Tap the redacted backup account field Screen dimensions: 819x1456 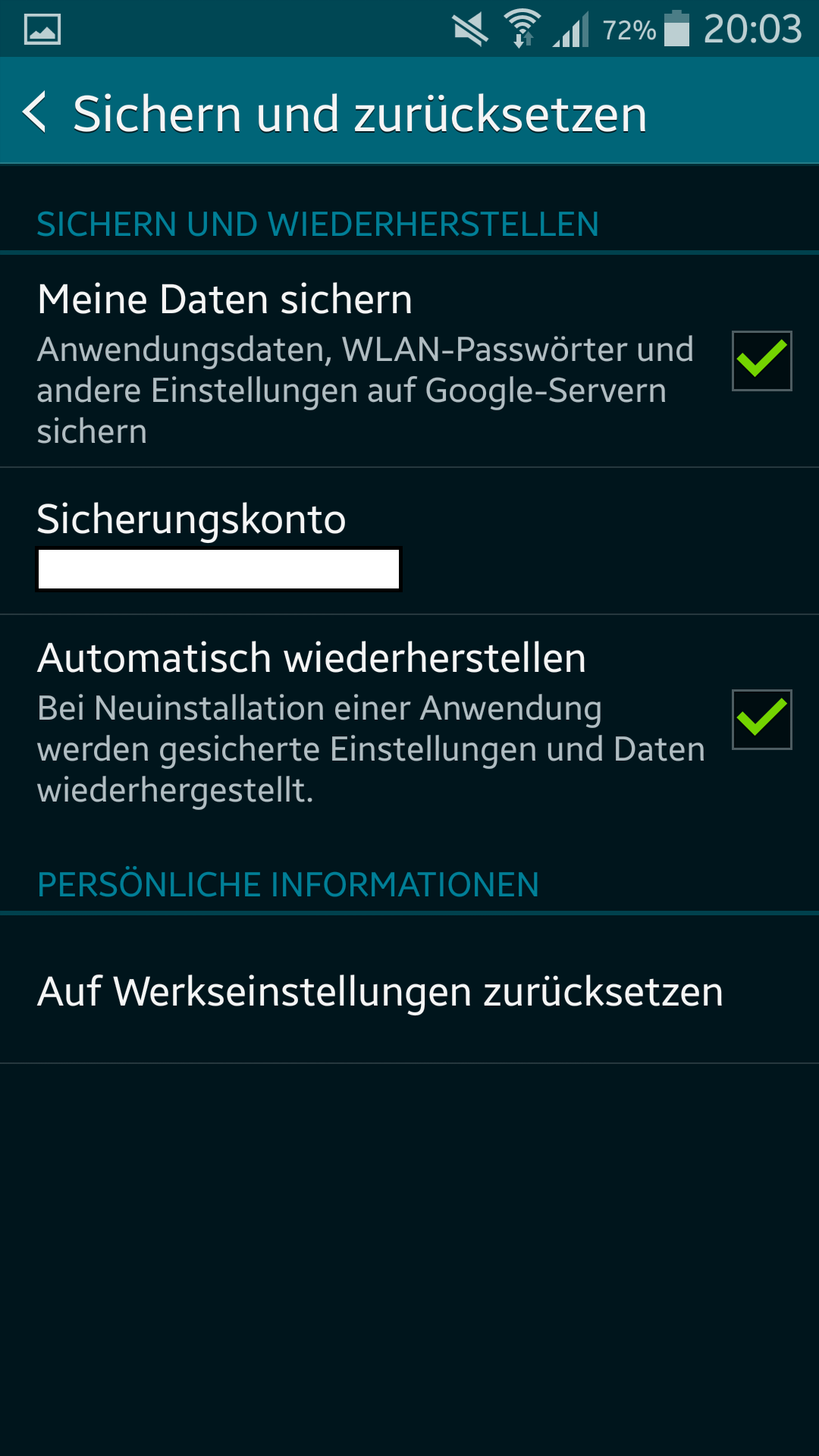(218, 569)
